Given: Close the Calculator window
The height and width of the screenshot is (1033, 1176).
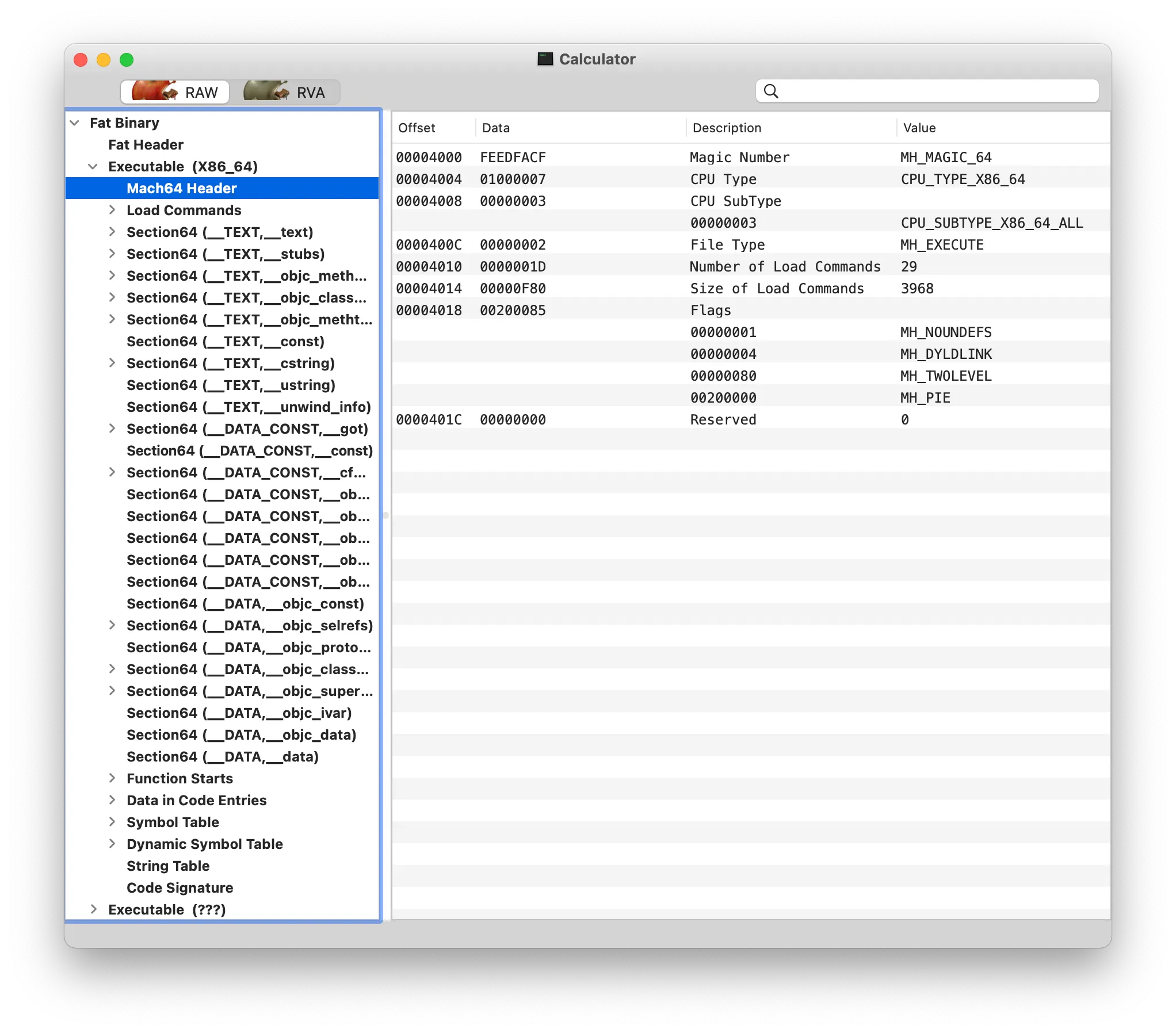Looking at the screenshot, I should (x=81, y=60).
